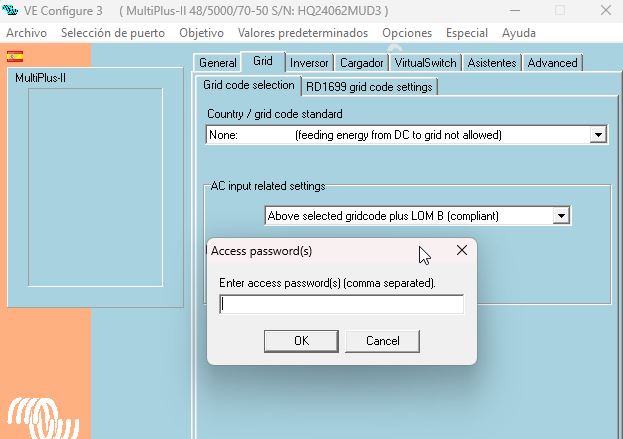Go to the VirtualSwitch tab
Viewport: 623px width, 439px height.
pyautogui.click(x=425, y=63)
